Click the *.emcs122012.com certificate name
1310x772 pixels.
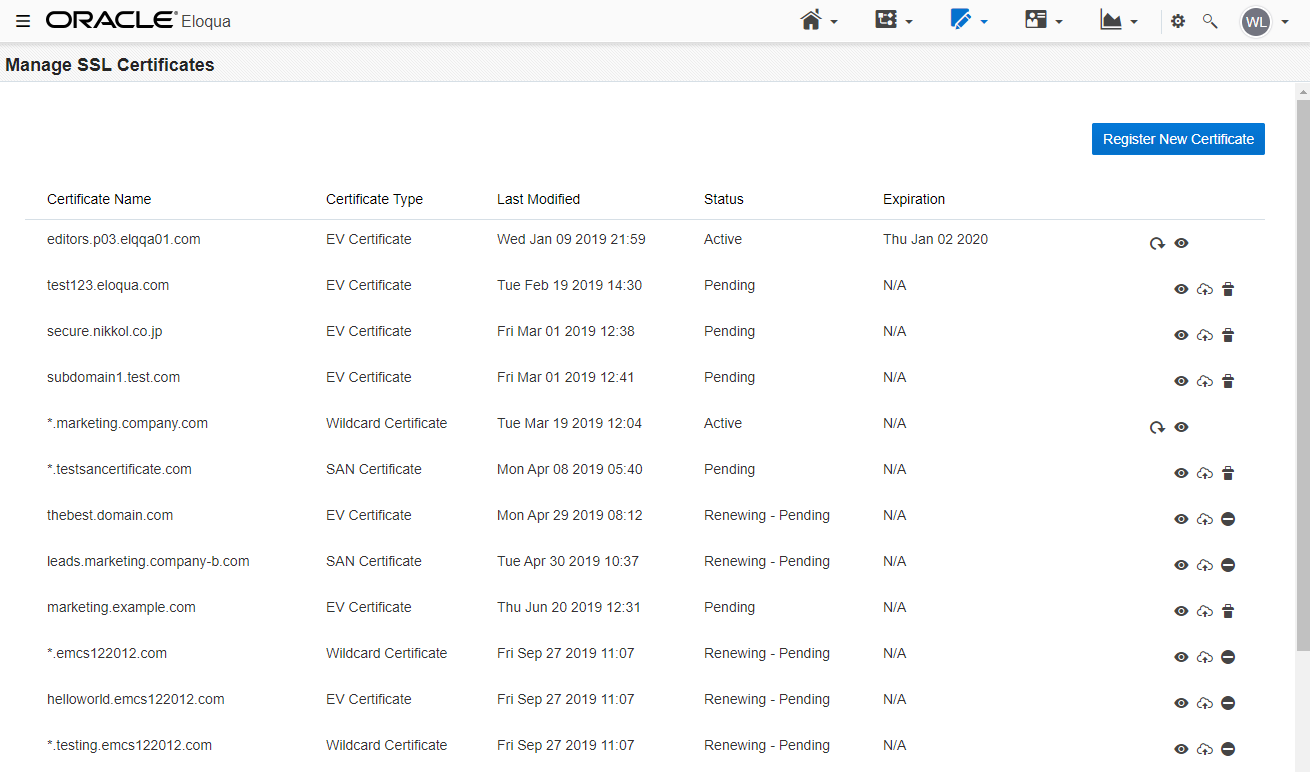coord(107,653)
